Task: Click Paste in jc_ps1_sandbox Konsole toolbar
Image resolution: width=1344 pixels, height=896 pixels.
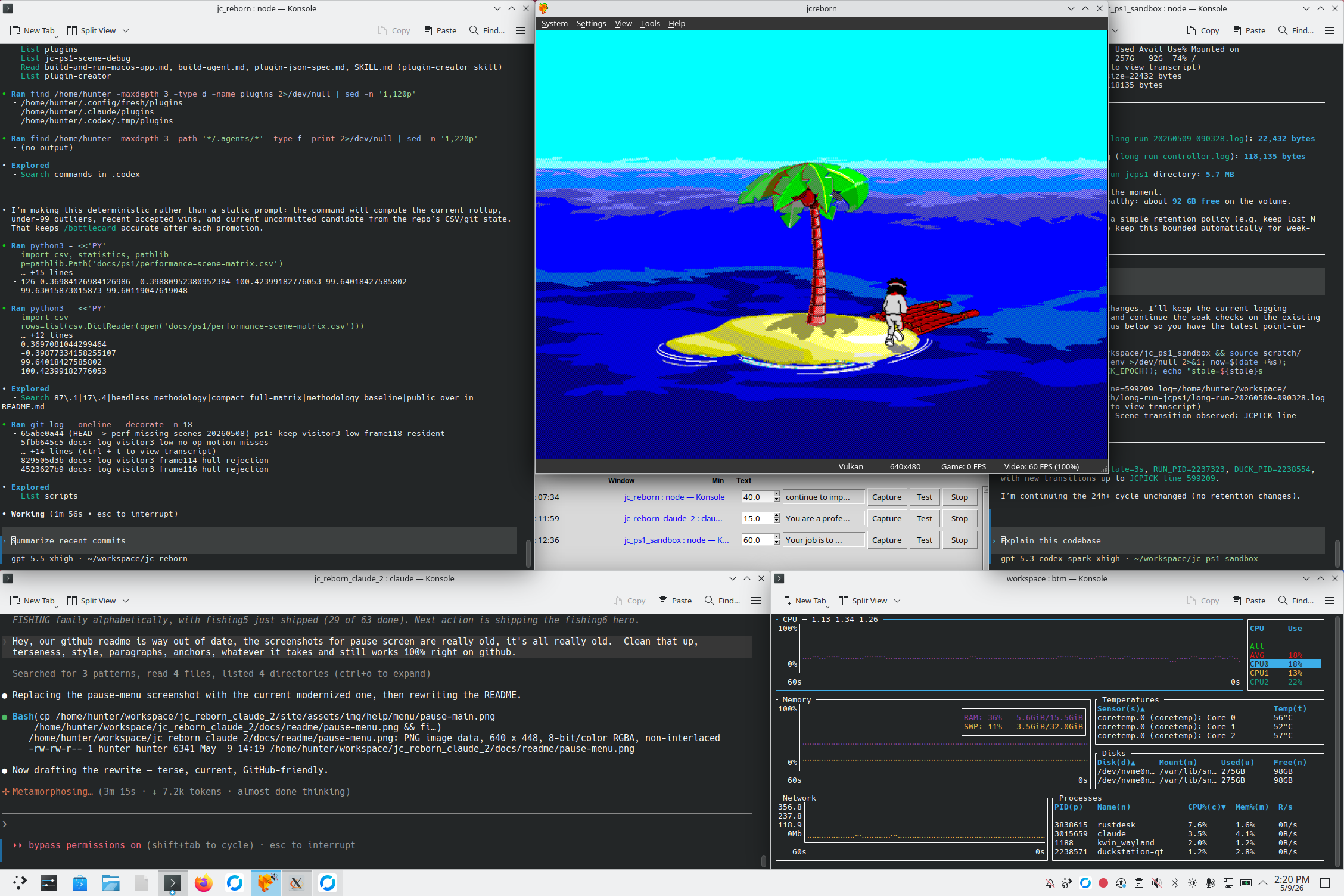Action: point(1249,30)
